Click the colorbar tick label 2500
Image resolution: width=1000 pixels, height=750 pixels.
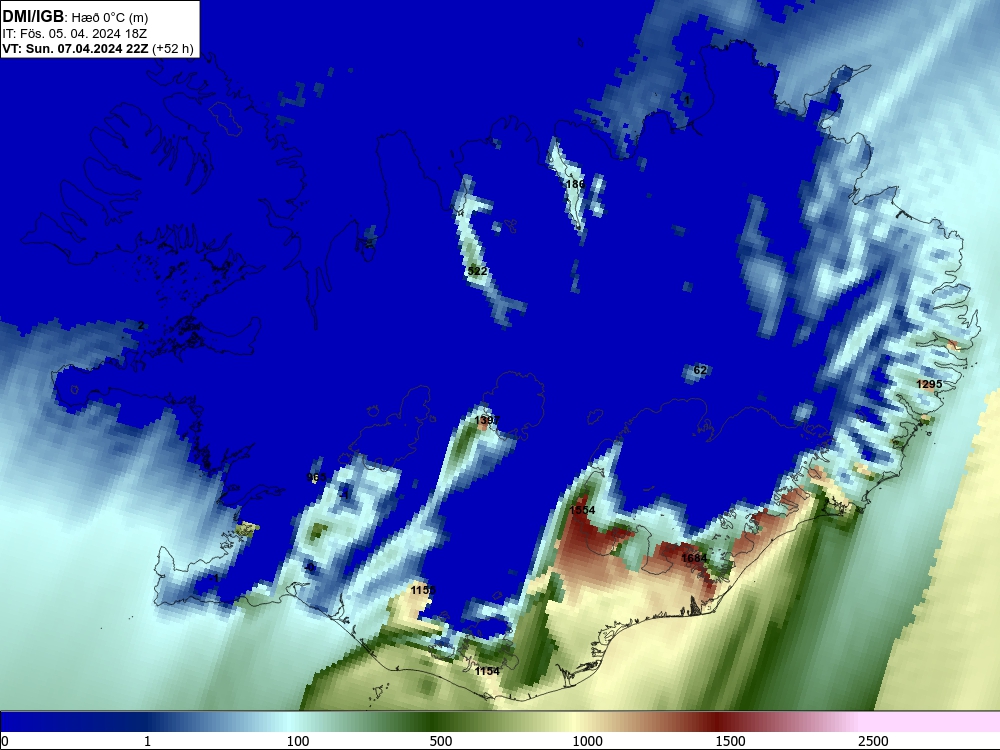click(x=873, y=741)
